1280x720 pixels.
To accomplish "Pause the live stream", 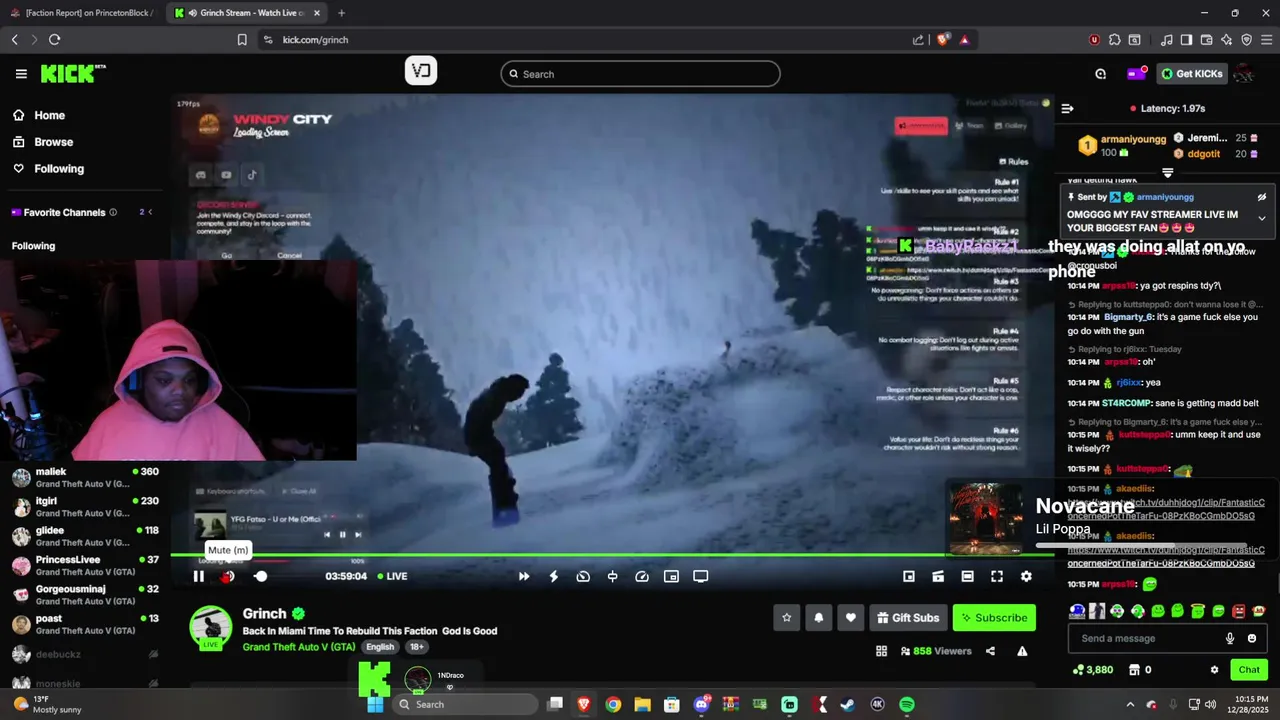I will coord(198,576).
